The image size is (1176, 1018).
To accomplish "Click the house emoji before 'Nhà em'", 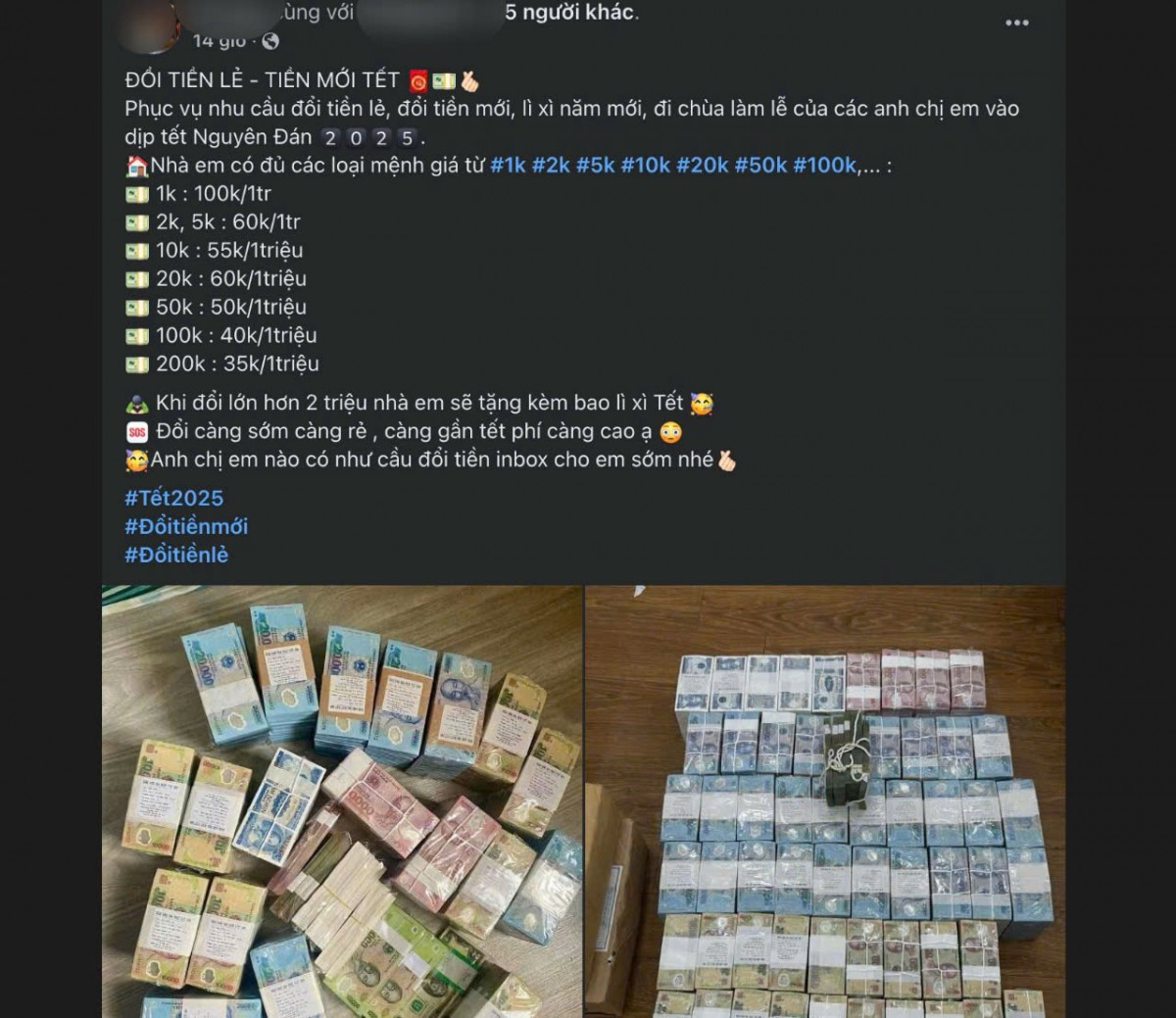I will [136, 166].
